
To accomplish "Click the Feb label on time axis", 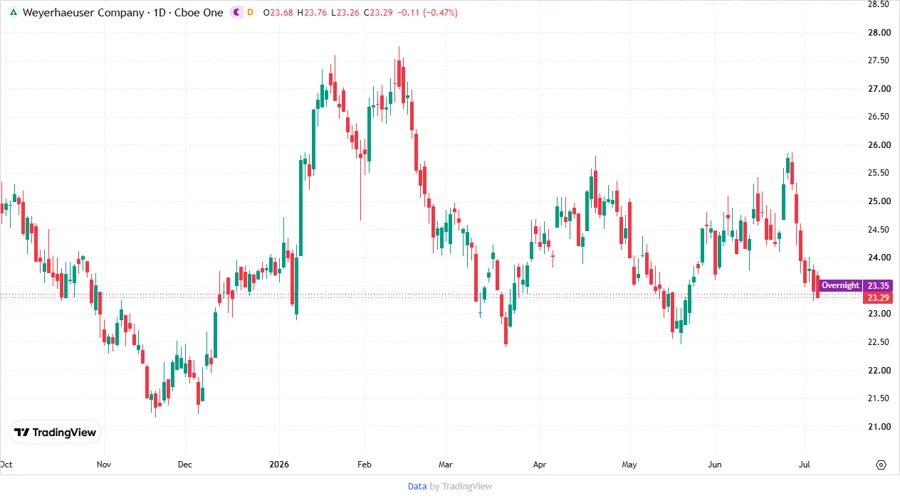I will (364, 464).
